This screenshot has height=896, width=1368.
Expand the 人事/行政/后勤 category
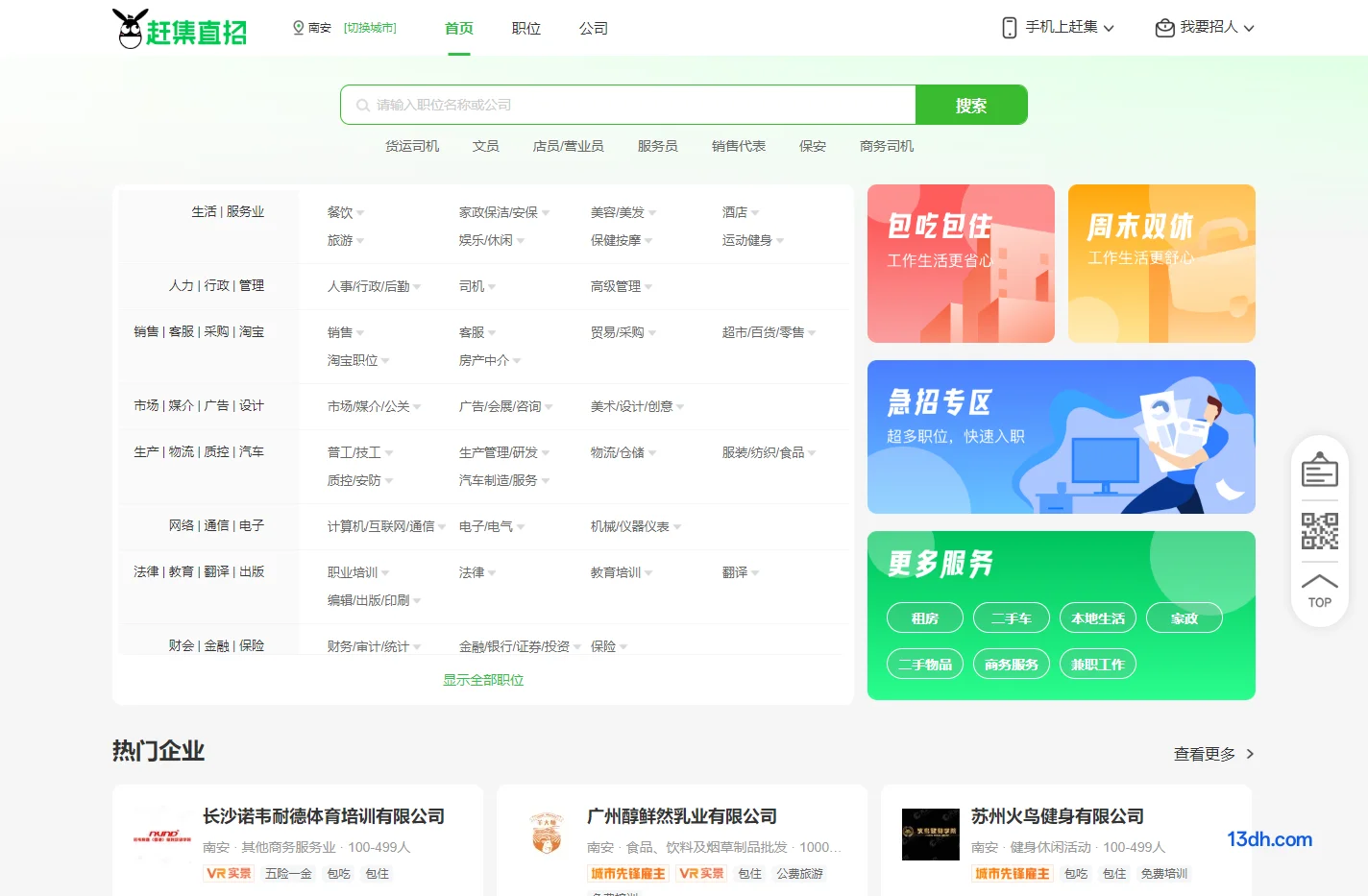374,286
